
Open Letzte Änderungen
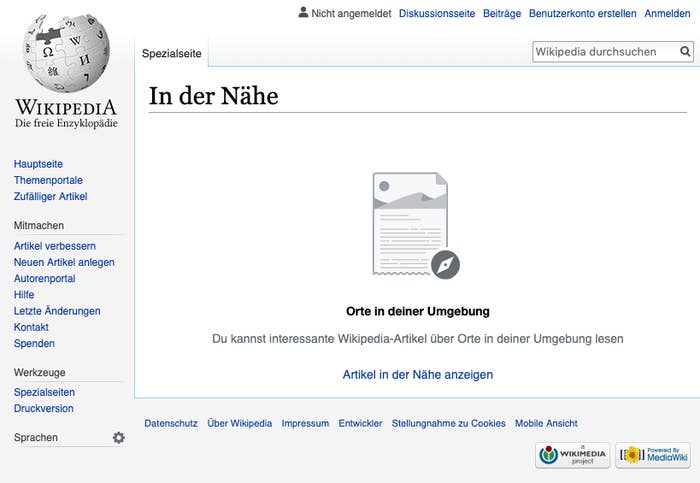coord(57,311)
